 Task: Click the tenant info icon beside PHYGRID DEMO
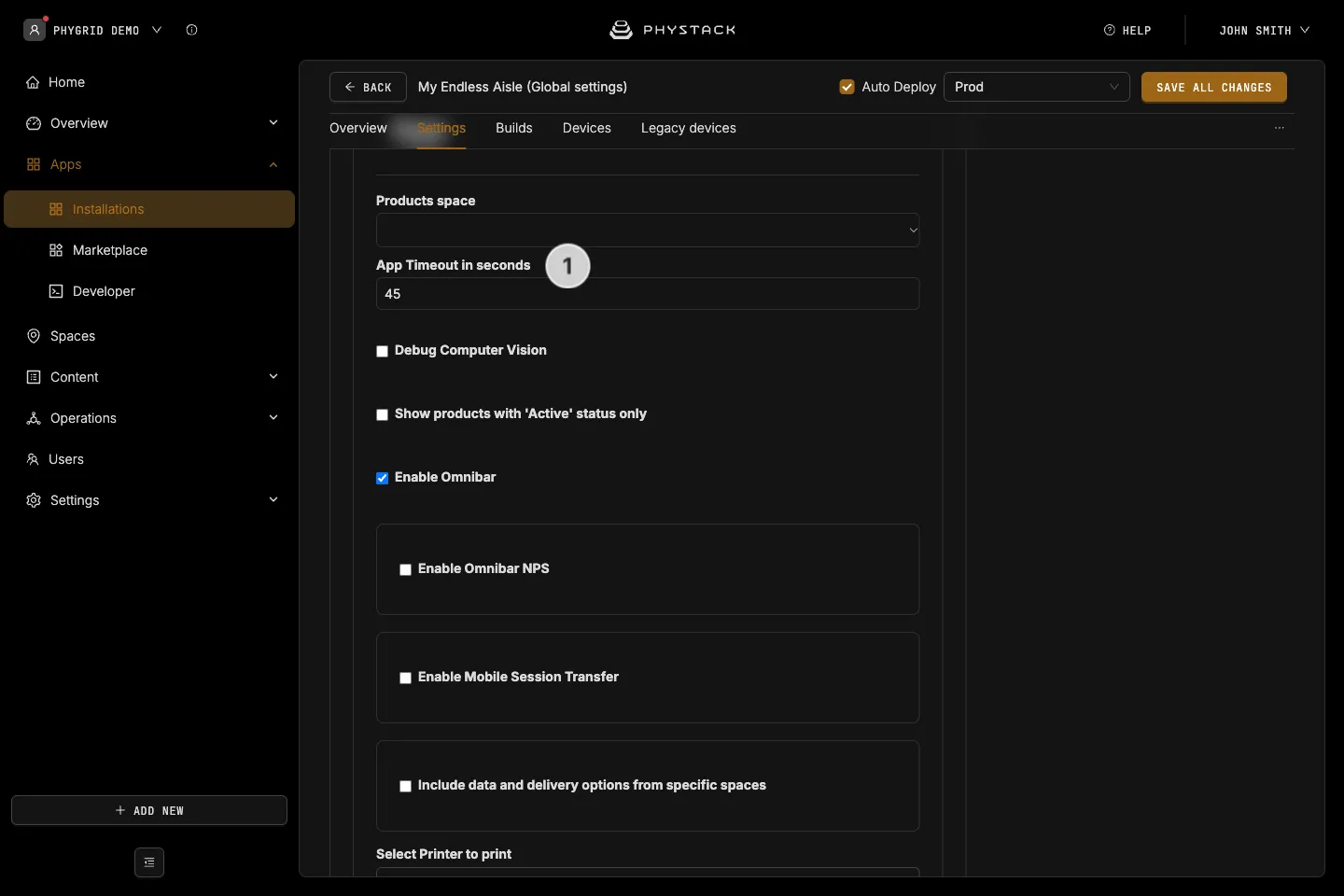pos(191,30)
